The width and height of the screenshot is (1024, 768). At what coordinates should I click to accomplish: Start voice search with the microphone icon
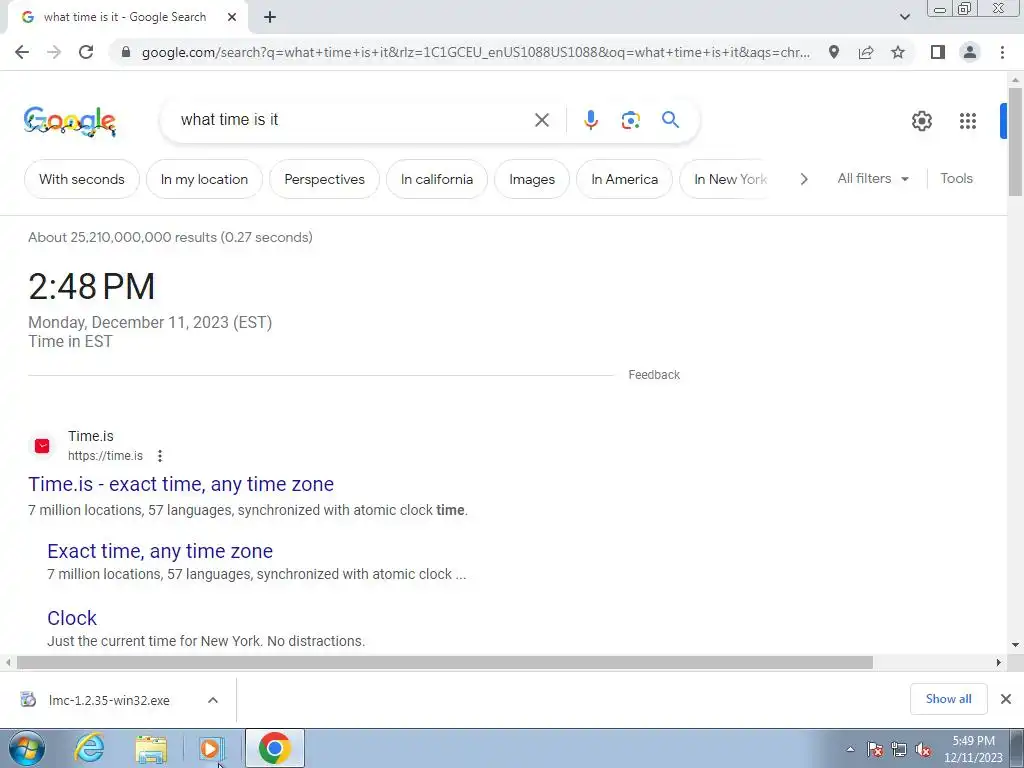click(x=590, y=120)
